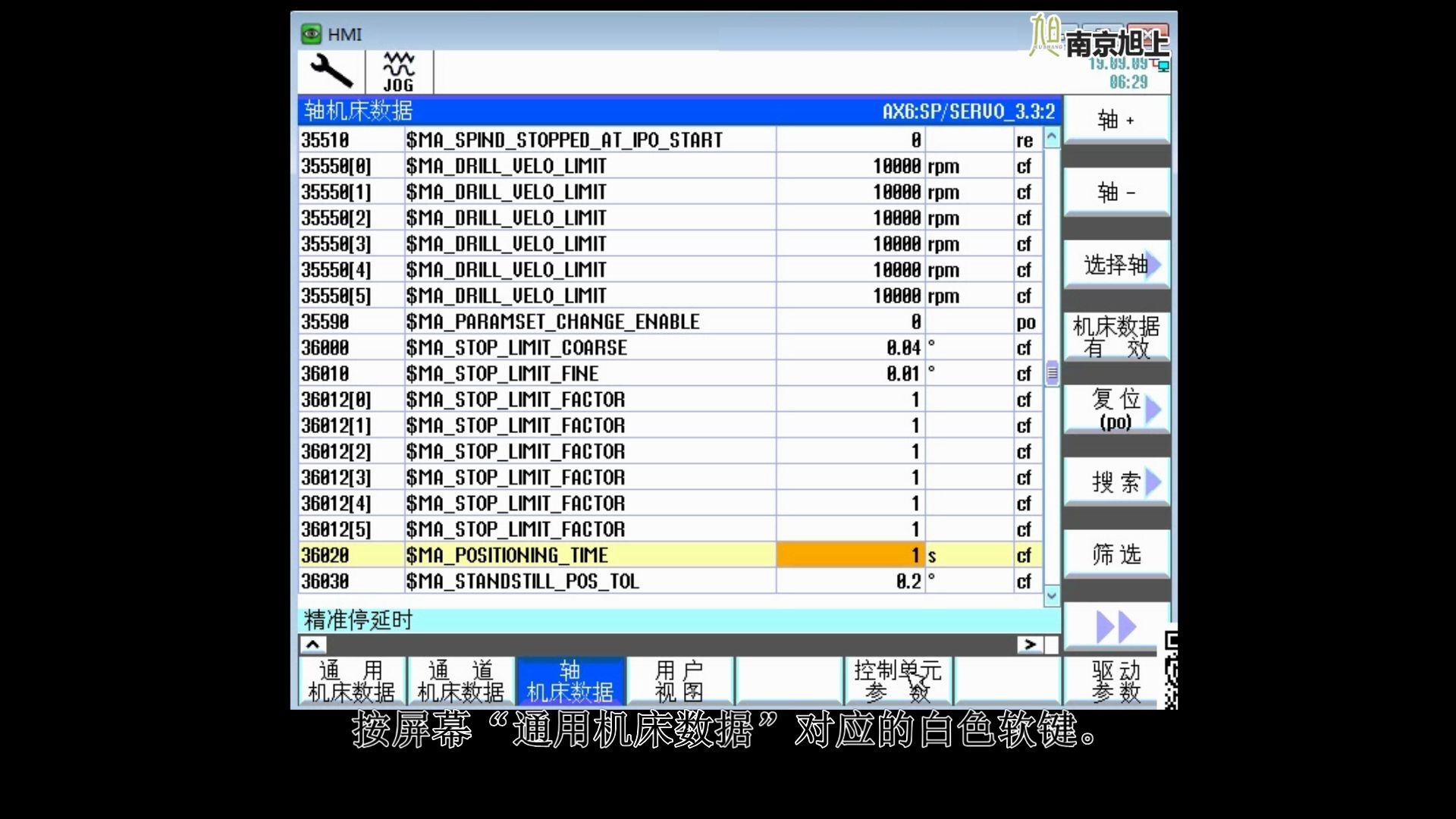Click the AX6:SP/SERVO_3.3:2 axis label
1456x819 pixels.
(968, 111)
